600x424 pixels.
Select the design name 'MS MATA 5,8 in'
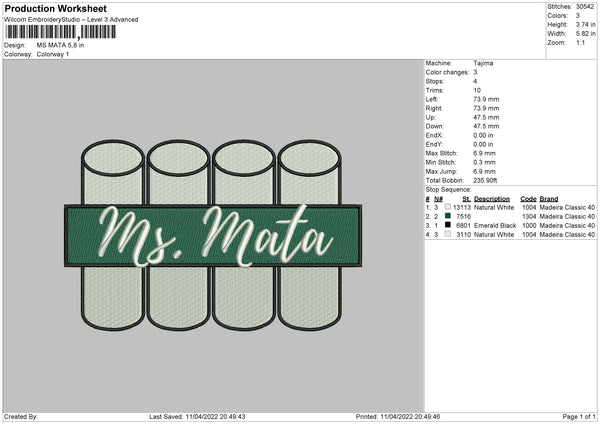click(60, 45)
